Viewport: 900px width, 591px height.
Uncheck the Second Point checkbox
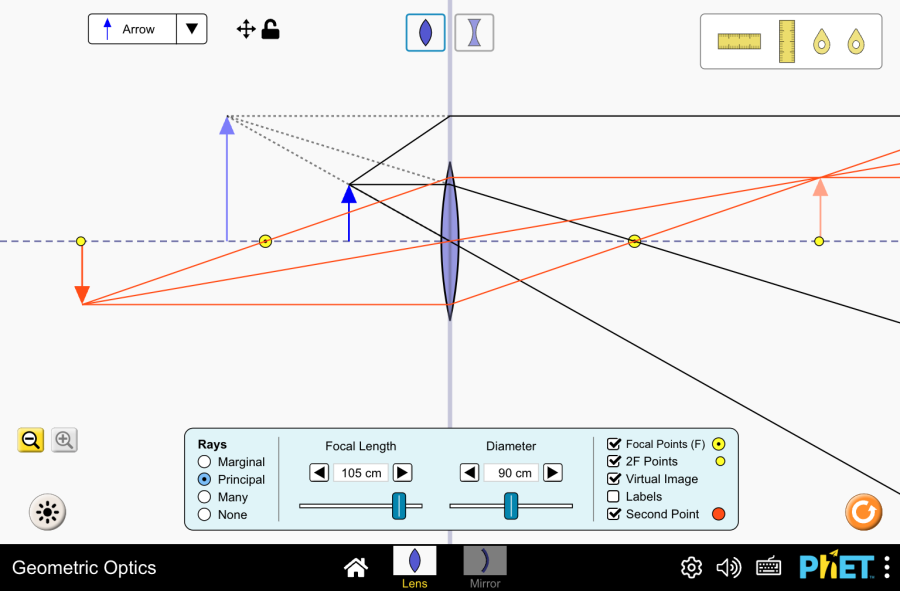pyautogui.click(x=614, y=514)
